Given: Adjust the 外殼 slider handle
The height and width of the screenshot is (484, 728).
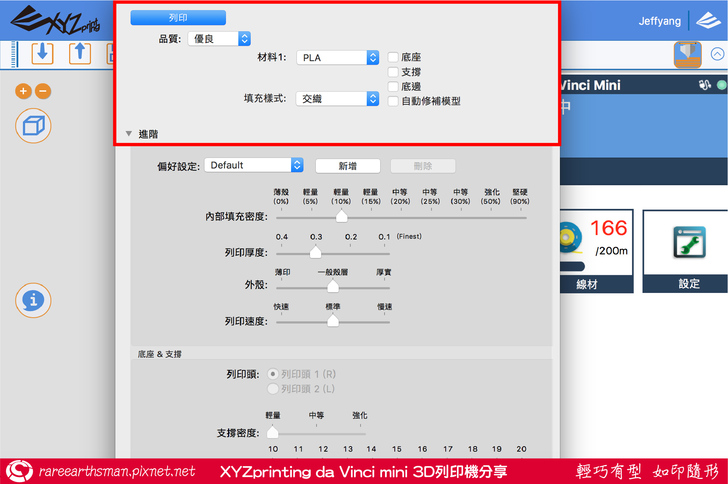Looking at the screenshot, I should click(333, 286).
